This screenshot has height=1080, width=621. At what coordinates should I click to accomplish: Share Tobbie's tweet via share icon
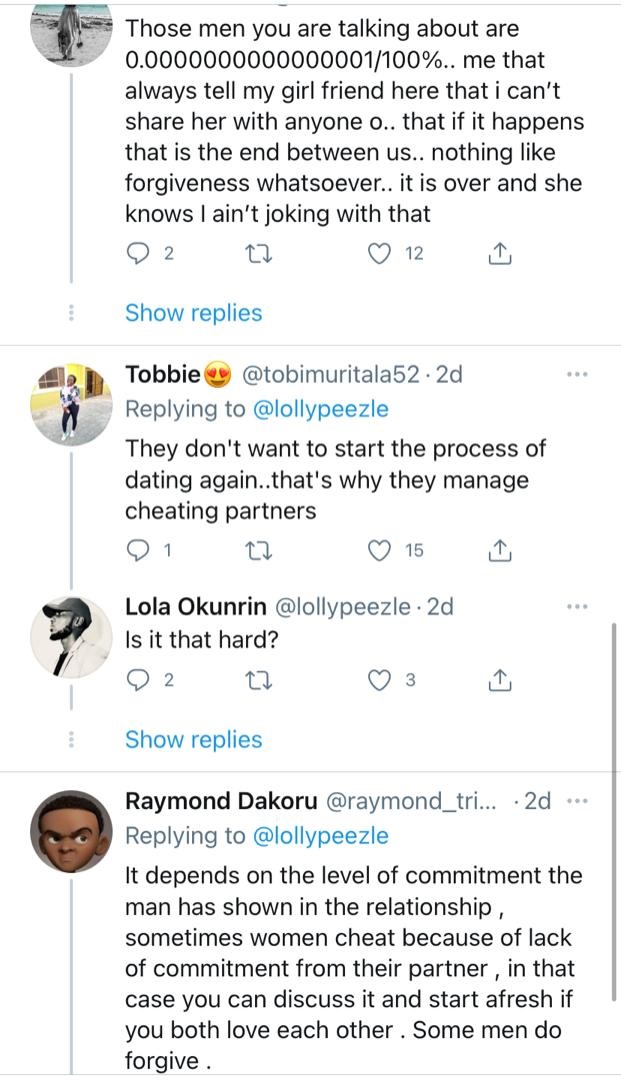(x=500, y=550)
